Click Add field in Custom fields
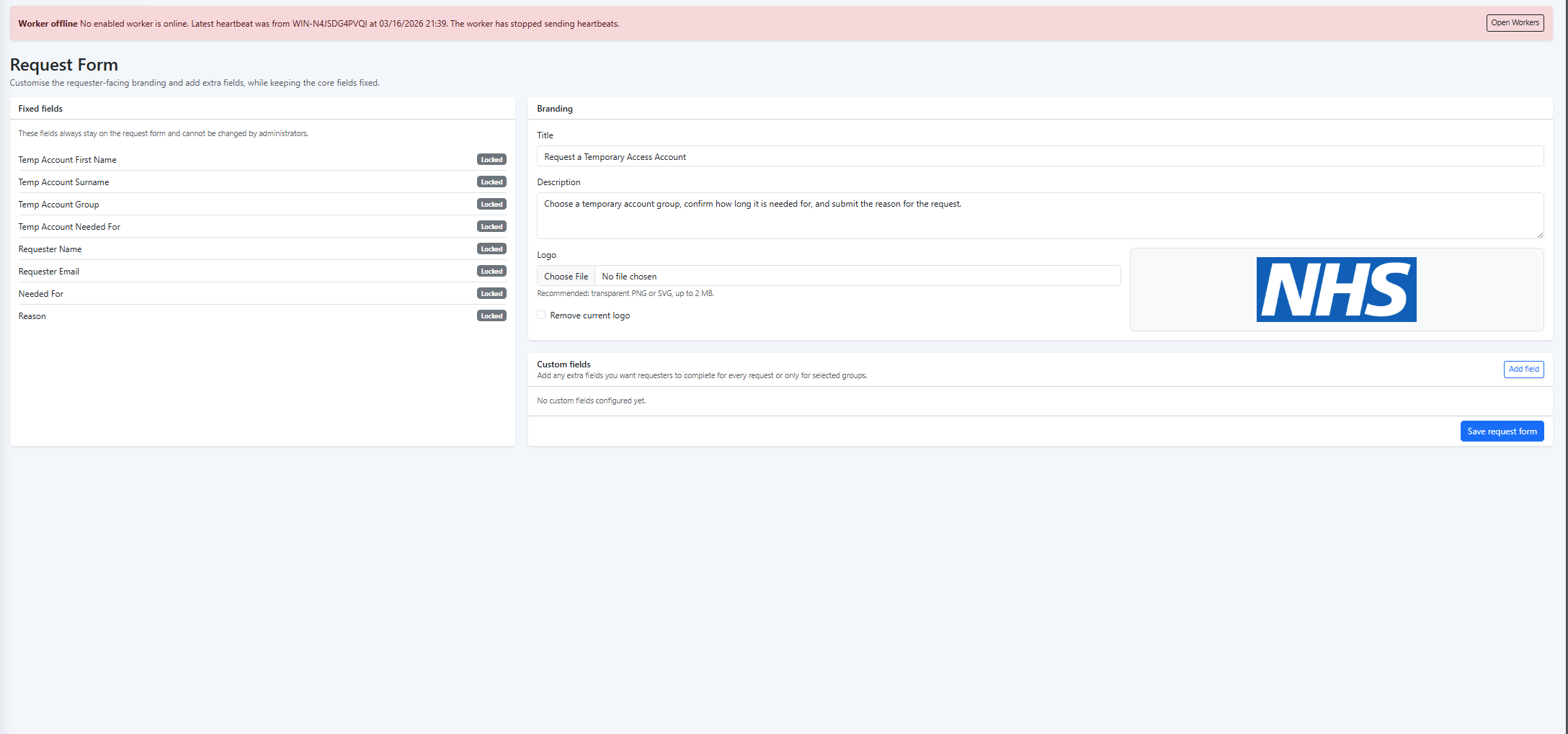This screenshot has height=734, width=1568. (x=1523, y=370)
